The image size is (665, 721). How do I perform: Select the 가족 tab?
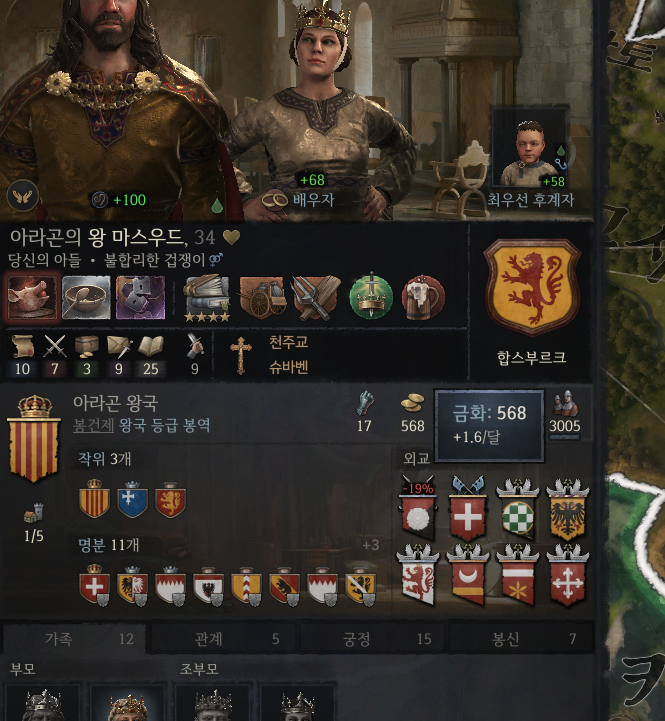point(75,639)
